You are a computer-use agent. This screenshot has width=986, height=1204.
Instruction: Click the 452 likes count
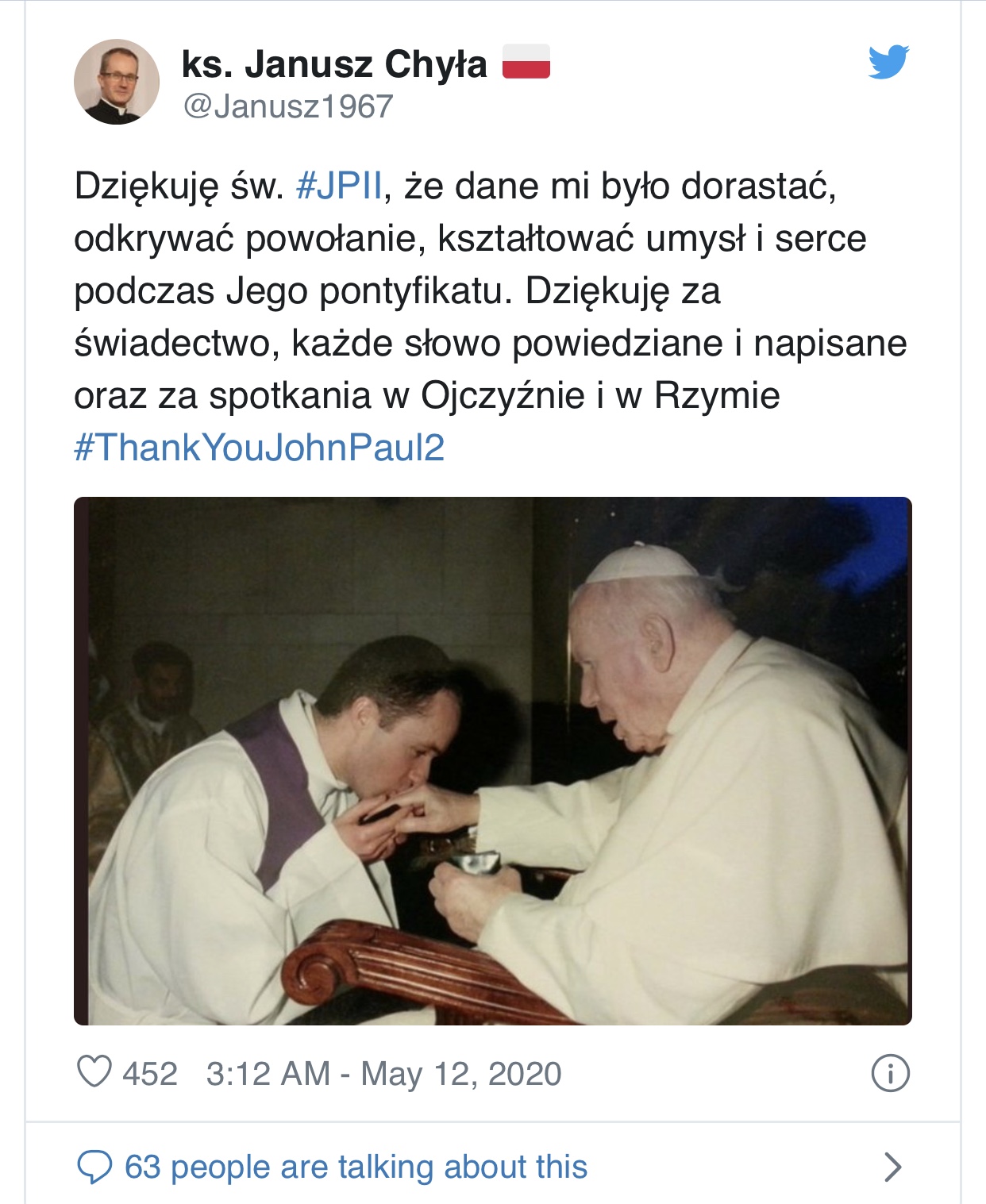click(149, 1074)
